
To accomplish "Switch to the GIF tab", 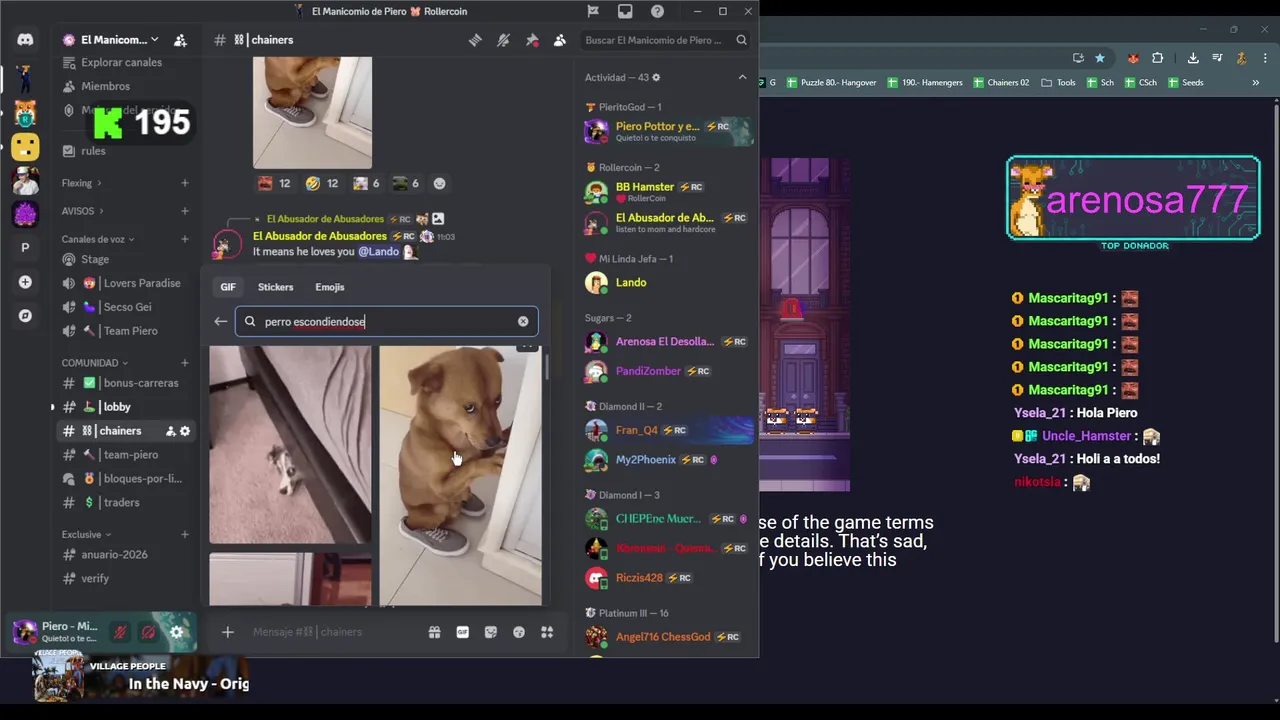I will pos(228,287).
